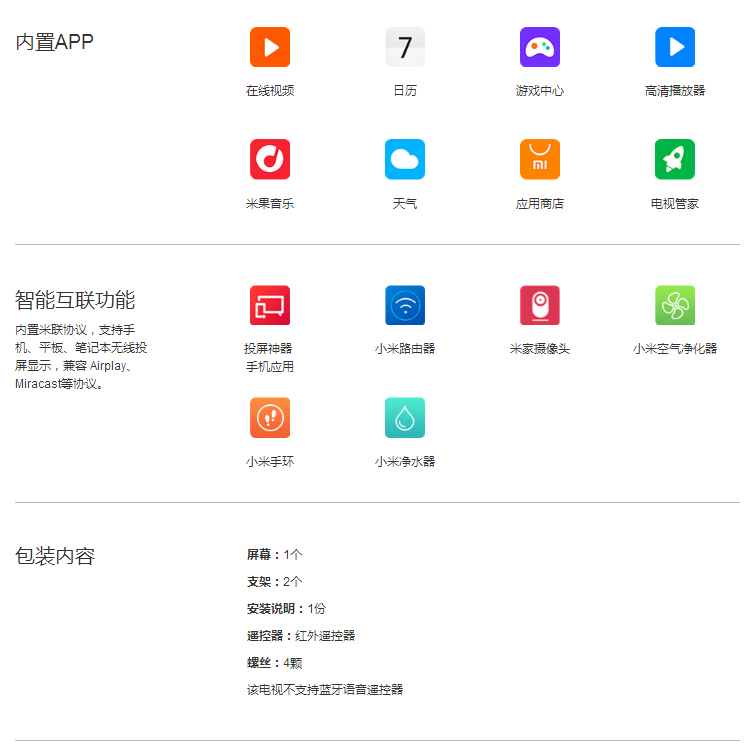This screenshot has height=753, width=750.
Task: Click the 包装内容 section heading
Action: (55, 556)
